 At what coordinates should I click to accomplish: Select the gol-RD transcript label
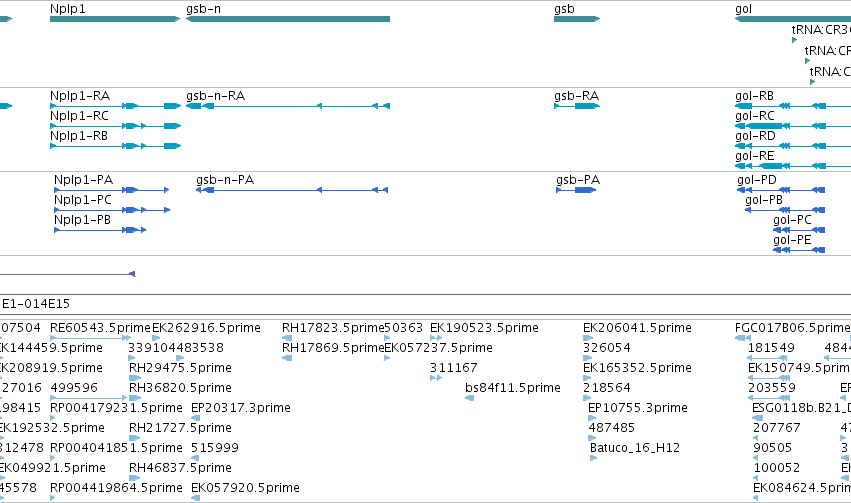(x=755, y=136)
